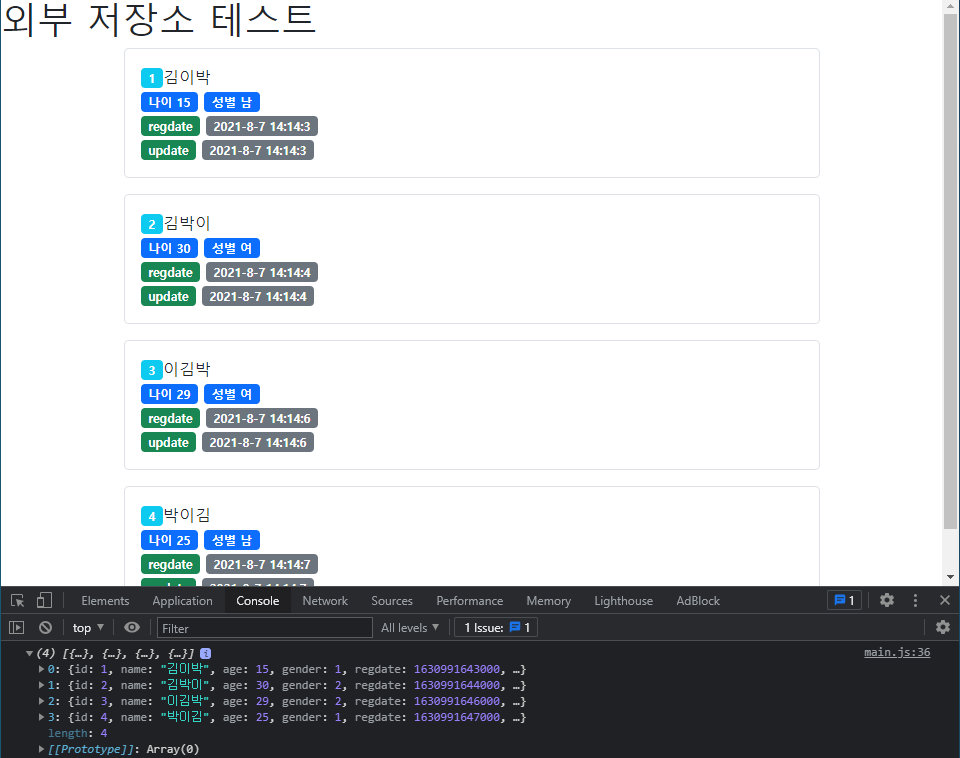Switch to the Elements tab
The image size is (960, 758).
click(x=105, y=601)
